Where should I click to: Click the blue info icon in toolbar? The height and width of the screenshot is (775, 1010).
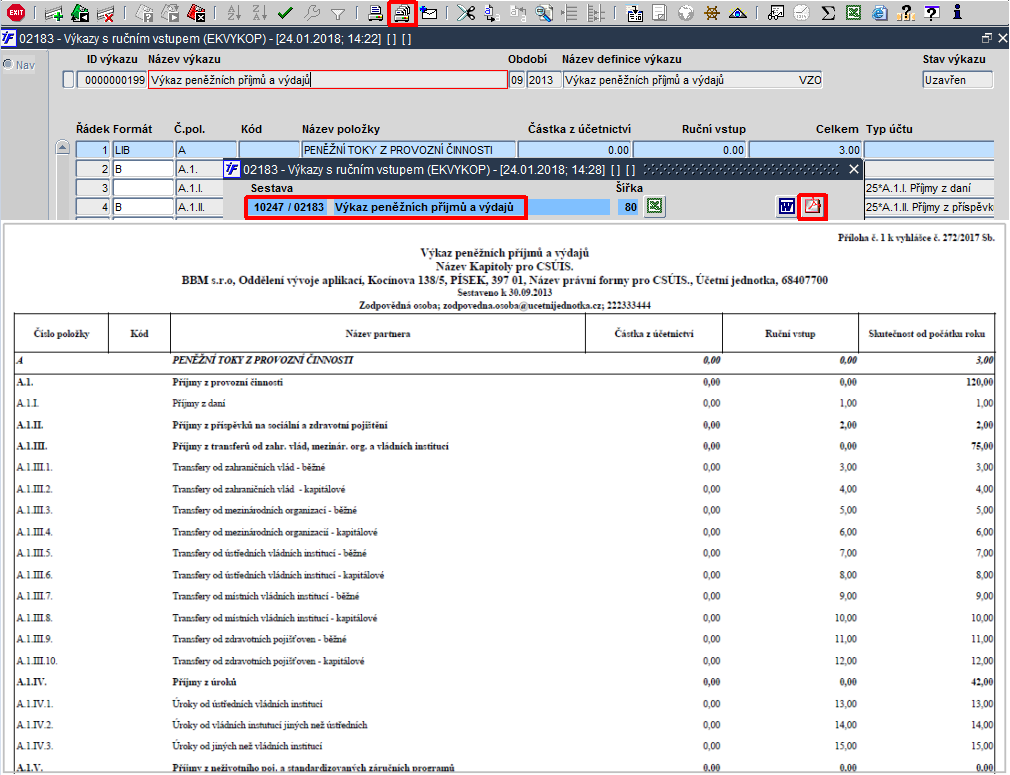pyautogui.click(x=957, y=14)
